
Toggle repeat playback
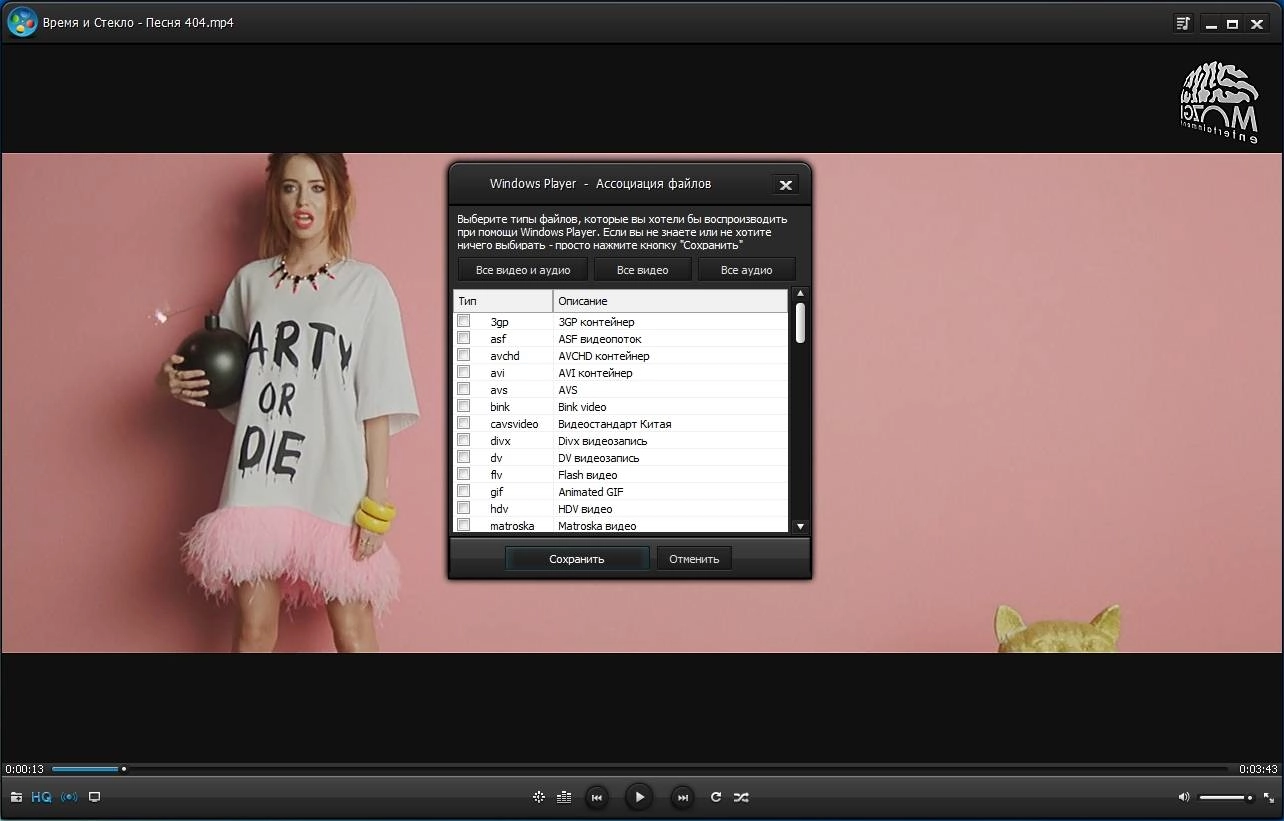coord(716,797)
